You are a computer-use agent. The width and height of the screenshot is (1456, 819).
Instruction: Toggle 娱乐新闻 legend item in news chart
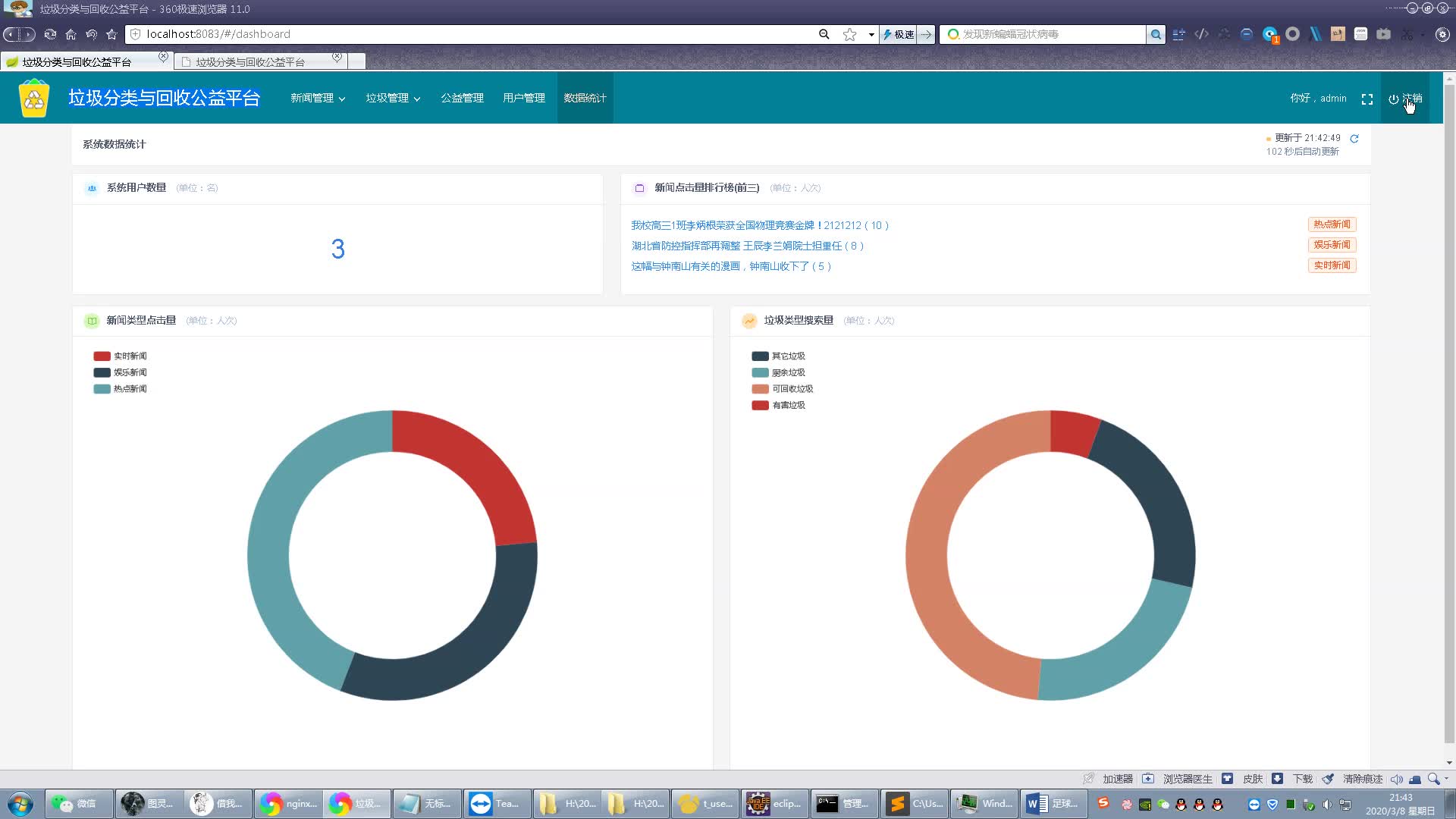coord(120,372)
